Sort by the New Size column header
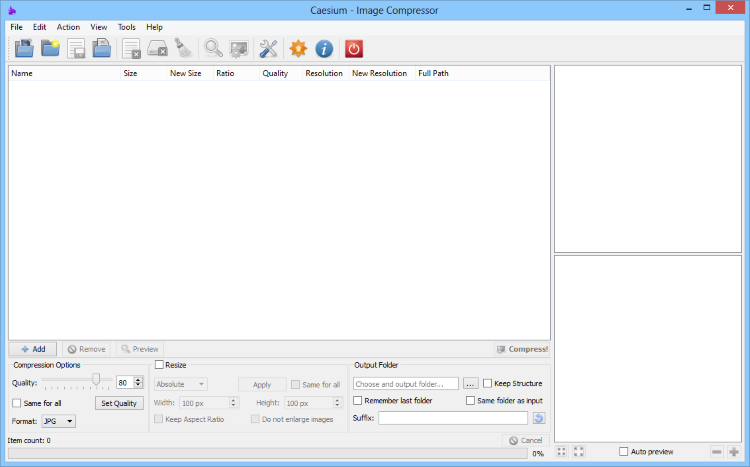Screen dimensions: 750x467 [190, 73]
